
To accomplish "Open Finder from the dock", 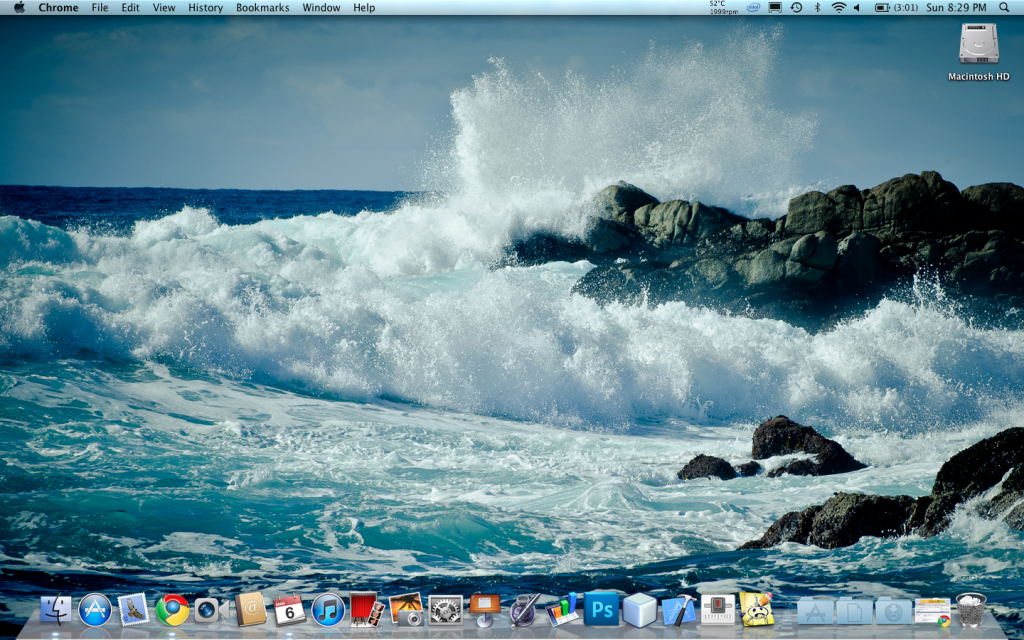I will click(56, 609).
